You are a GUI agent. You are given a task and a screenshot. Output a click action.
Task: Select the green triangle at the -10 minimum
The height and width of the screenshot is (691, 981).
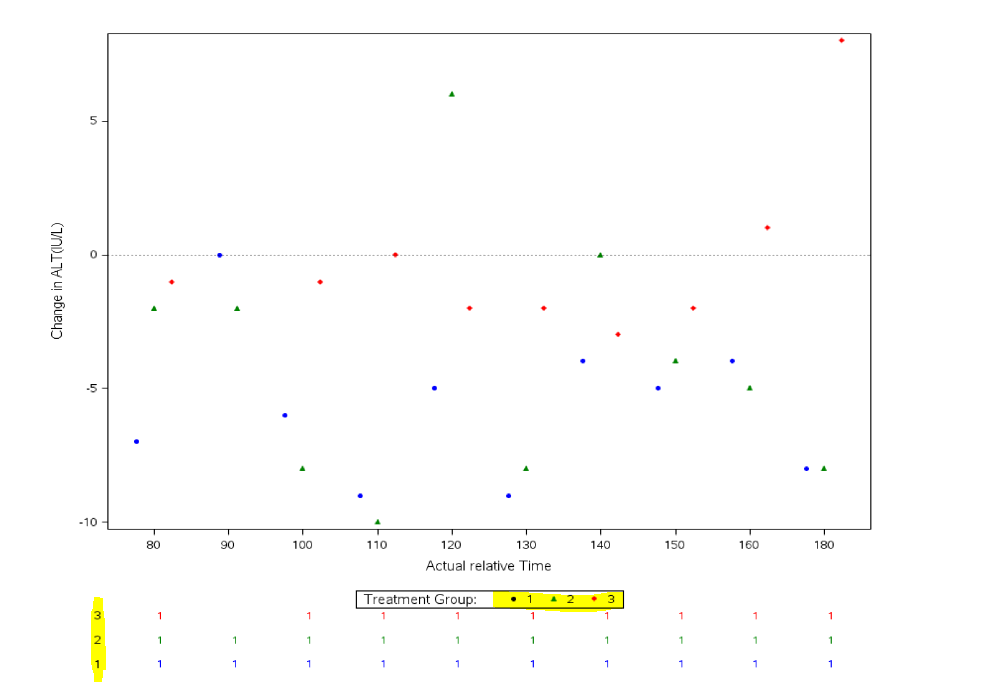pyautogui.click(x=377, y=522)
